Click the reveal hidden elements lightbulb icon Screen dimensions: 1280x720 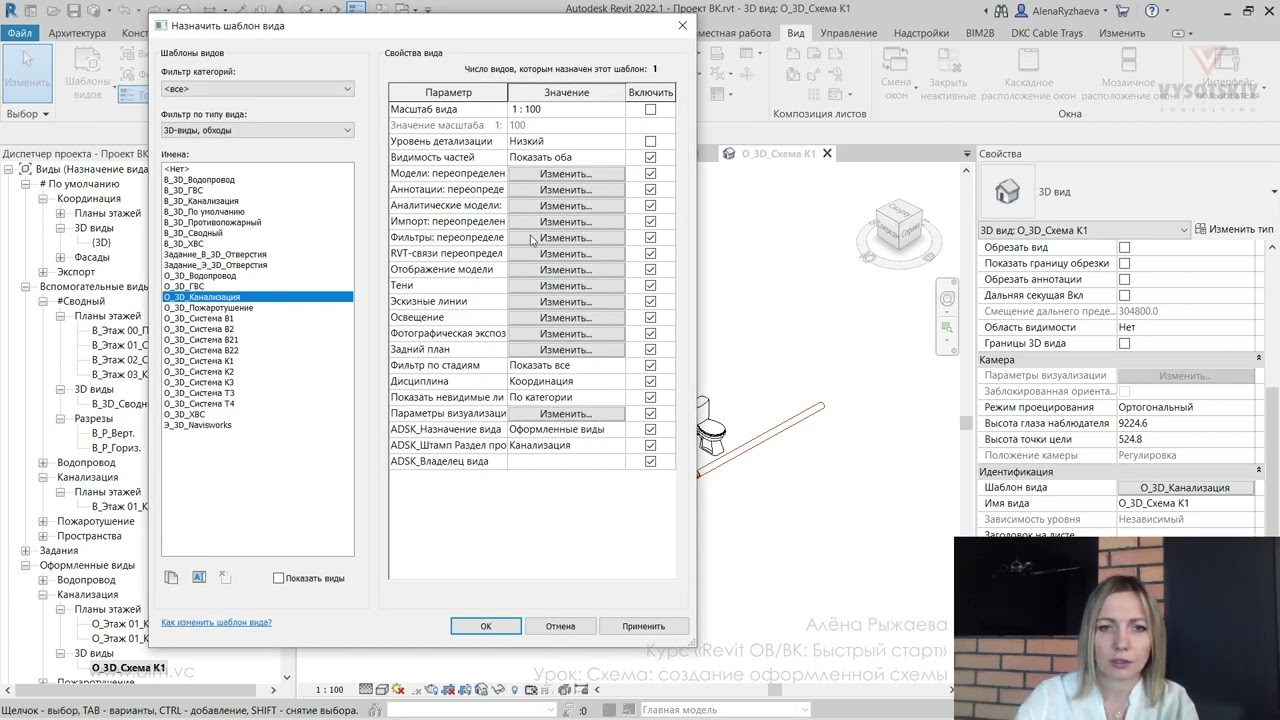click(x=515, y=690)
